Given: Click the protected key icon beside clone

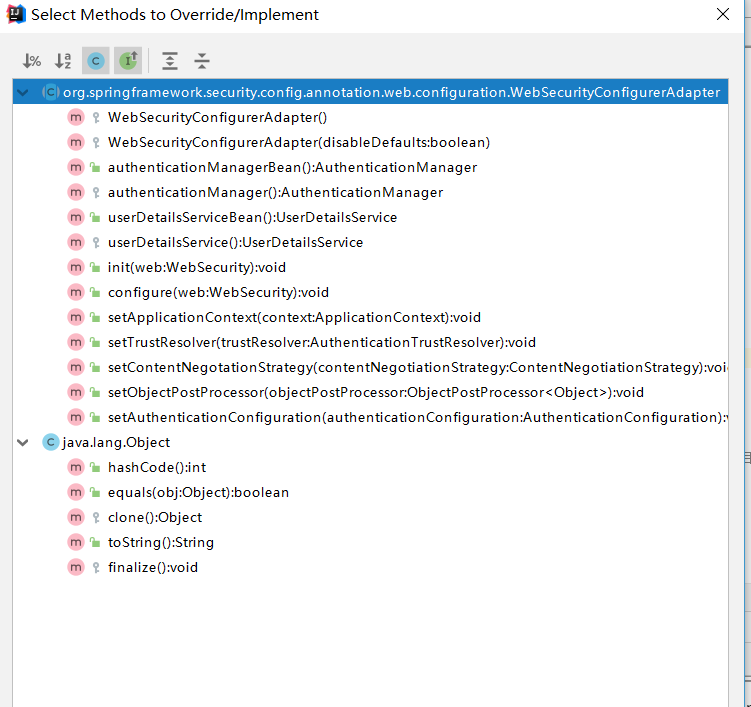Looking at the screenshot, I should [x=96, y=518].
